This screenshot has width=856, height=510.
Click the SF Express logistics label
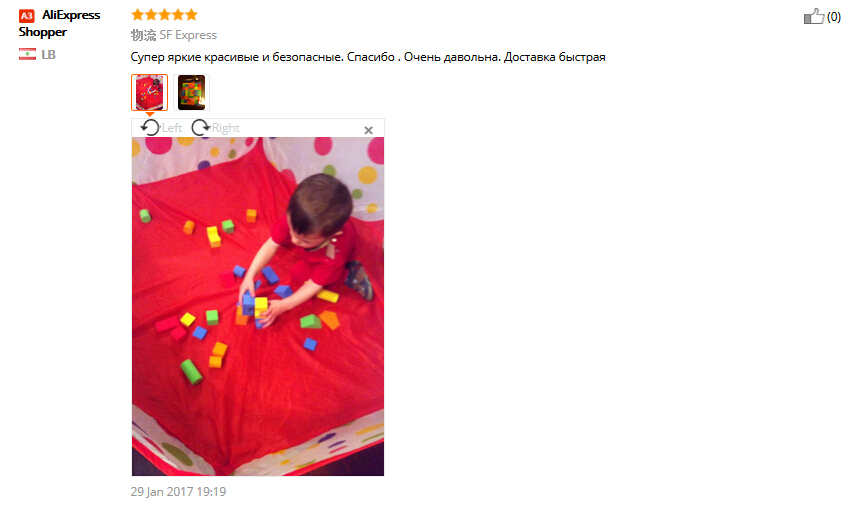188,35
